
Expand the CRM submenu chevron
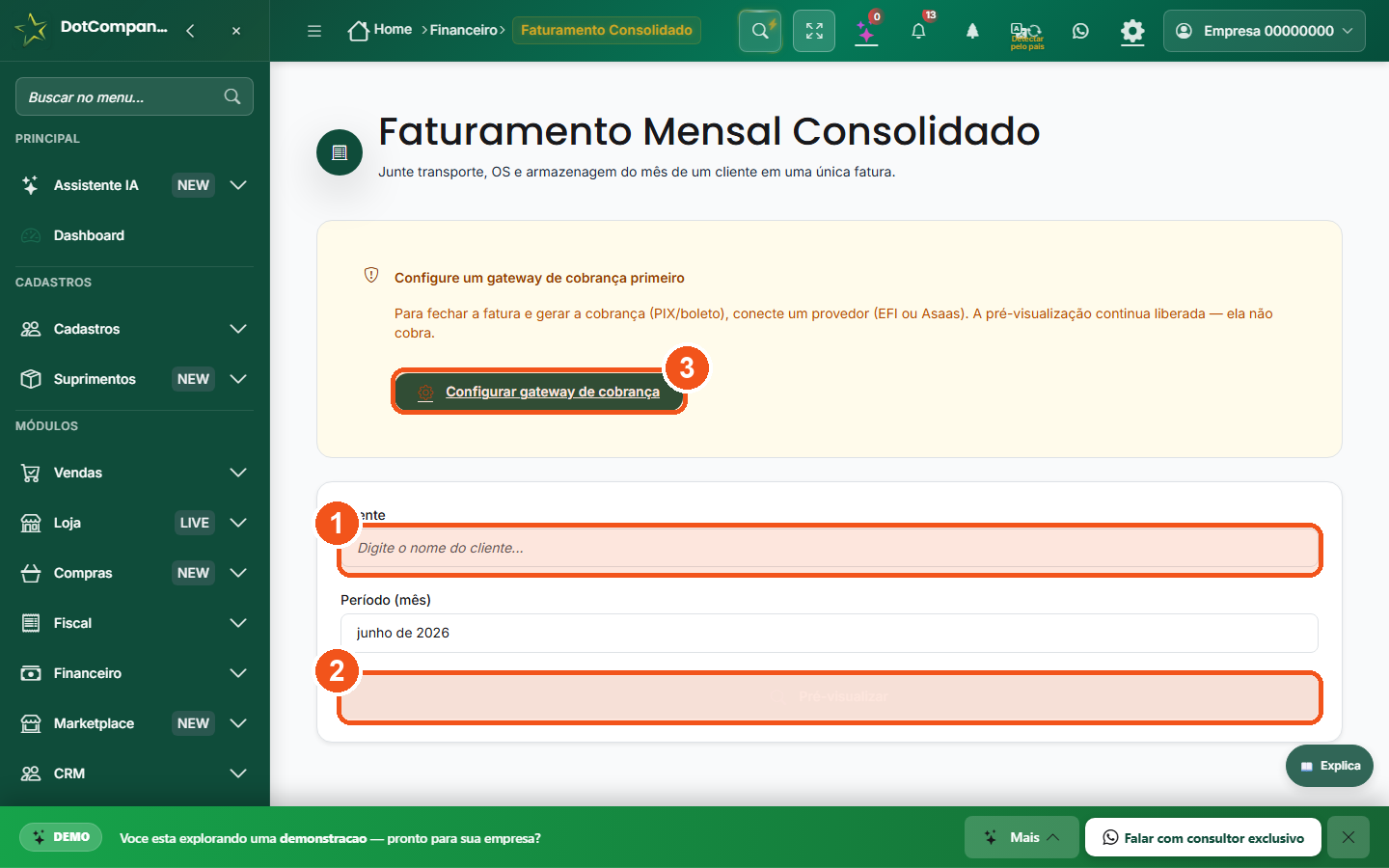238,773
